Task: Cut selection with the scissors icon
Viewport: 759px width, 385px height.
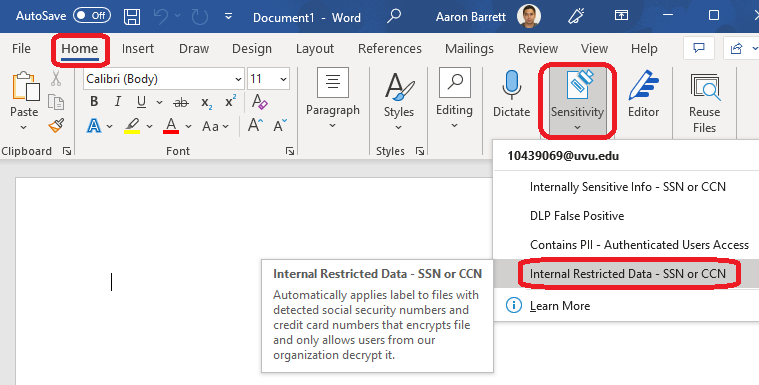Action: pos(56,78)
